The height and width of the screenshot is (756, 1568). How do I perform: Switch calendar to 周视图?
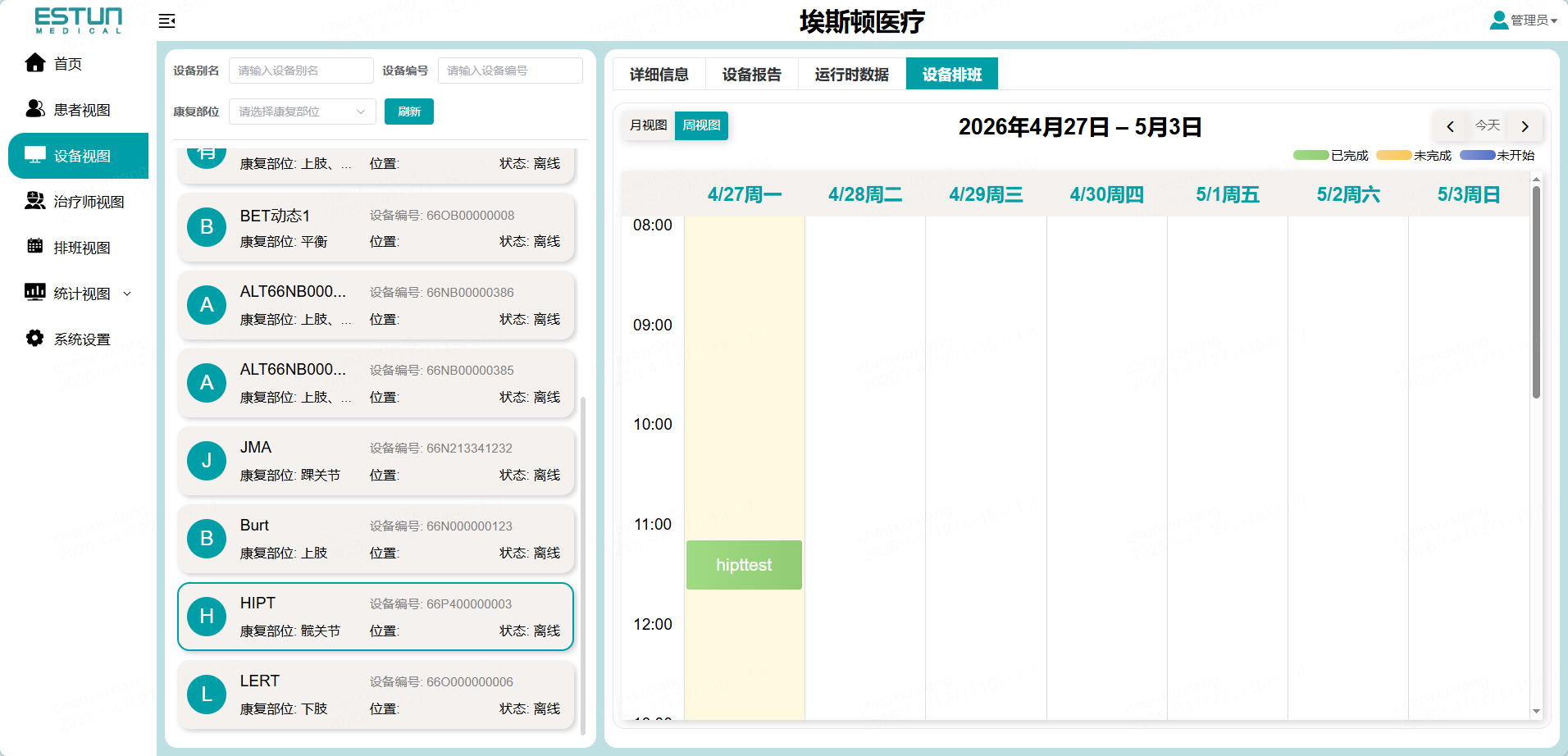click(x=701, y=125)
